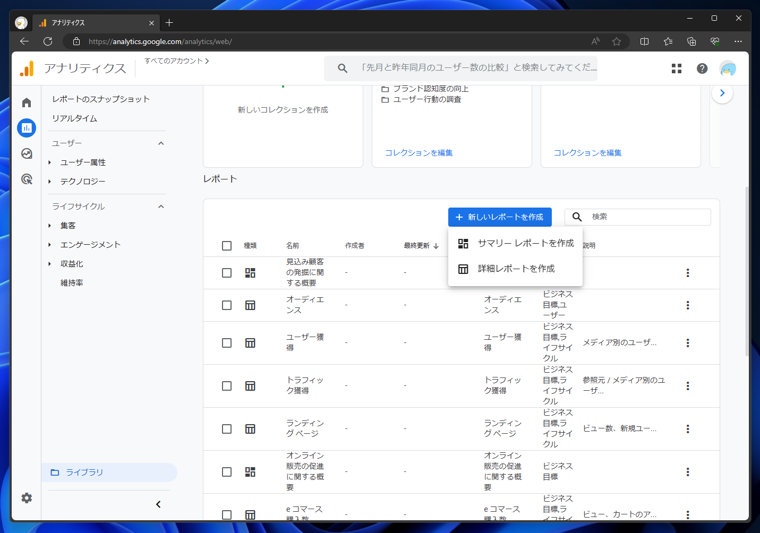Viewport: 760px width, 533px height.
Task: Click 新しいレポートを作成 button
Action: tap(500, 217)
